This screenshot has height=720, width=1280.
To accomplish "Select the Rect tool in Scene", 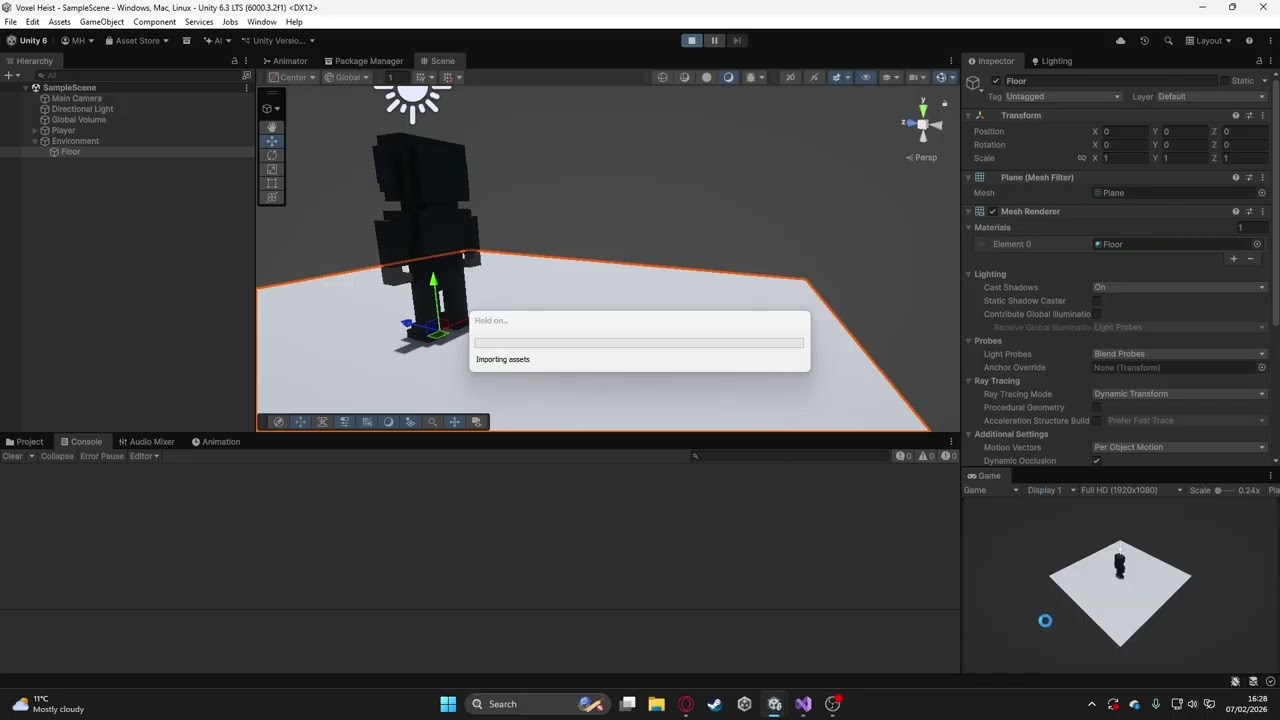I will coord(271,184).
